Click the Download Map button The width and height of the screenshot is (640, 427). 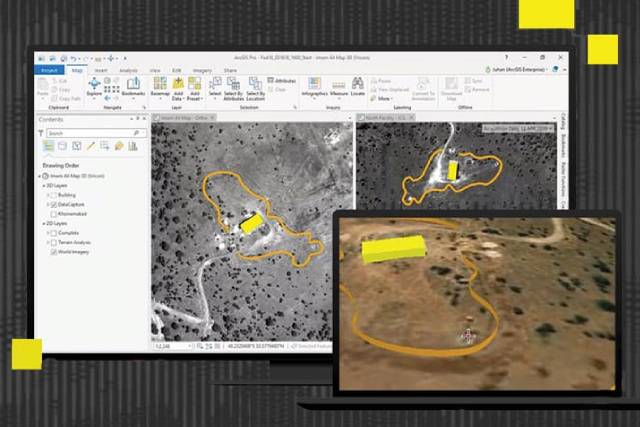451,88
